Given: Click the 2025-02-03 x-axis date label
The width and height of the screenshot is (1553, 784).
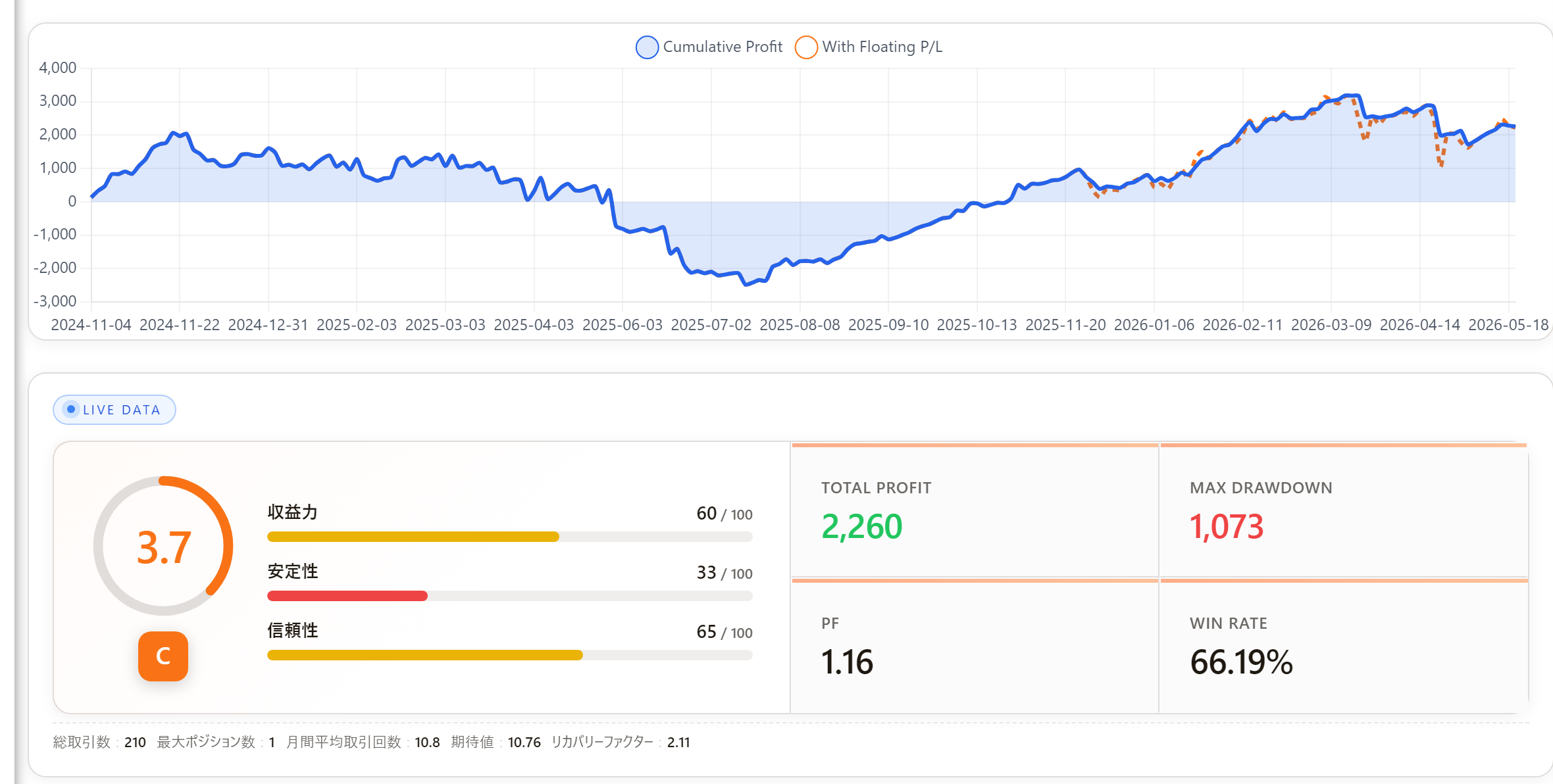Looking at the screenshot, I should point(357,325).
